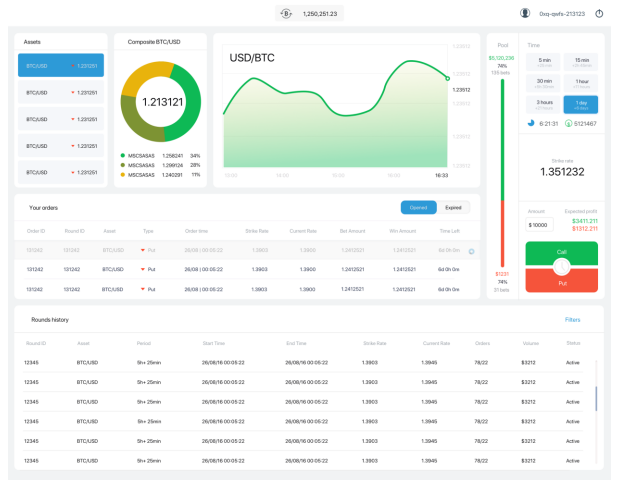The height and width of the screenshot is (490, 618).
Task: Click the Amount input field
Action: click(539, 225)
